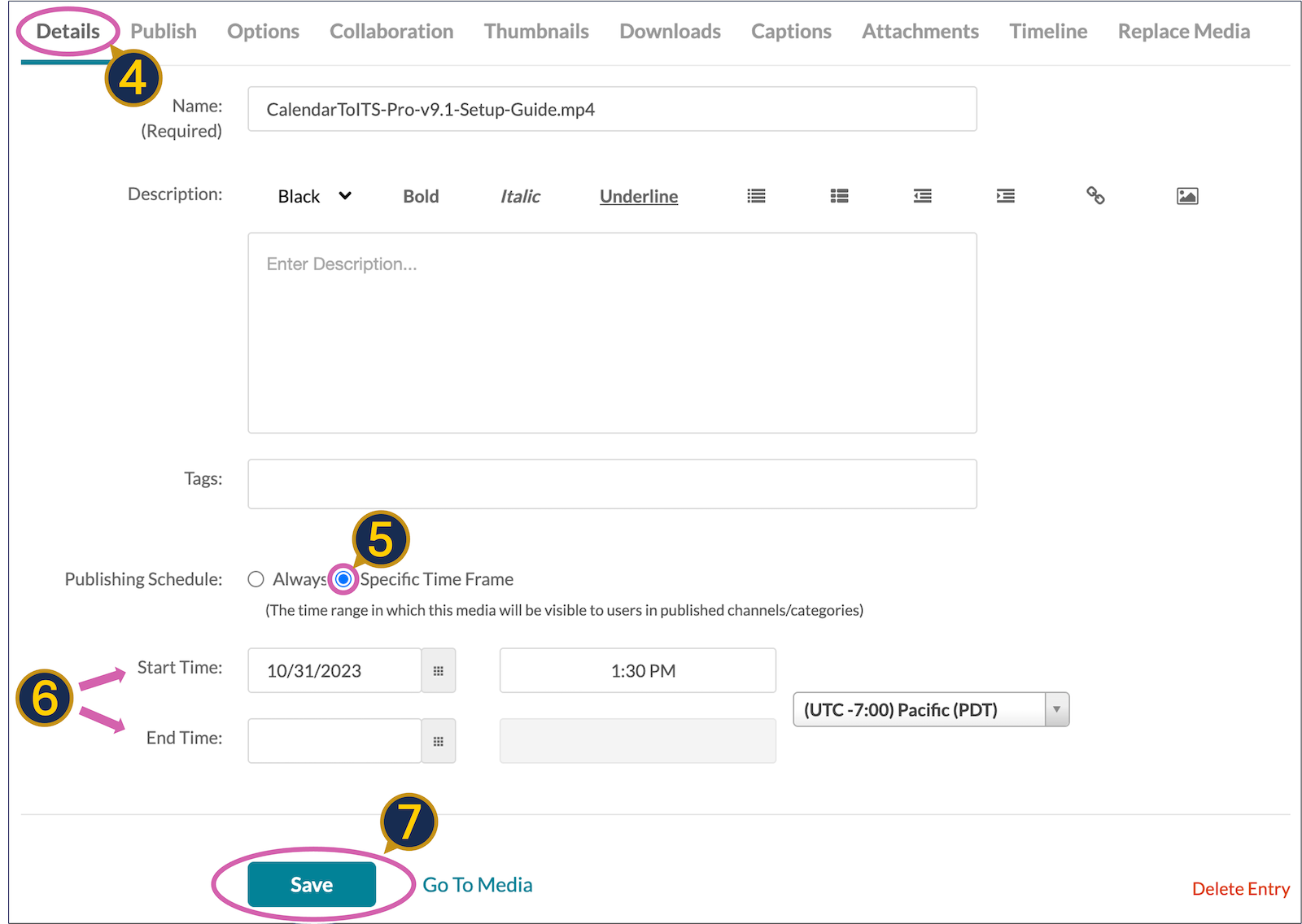Click into the Enter Description text area
The height and width of the screenshot is (924, 1302).
pos(612,333)
